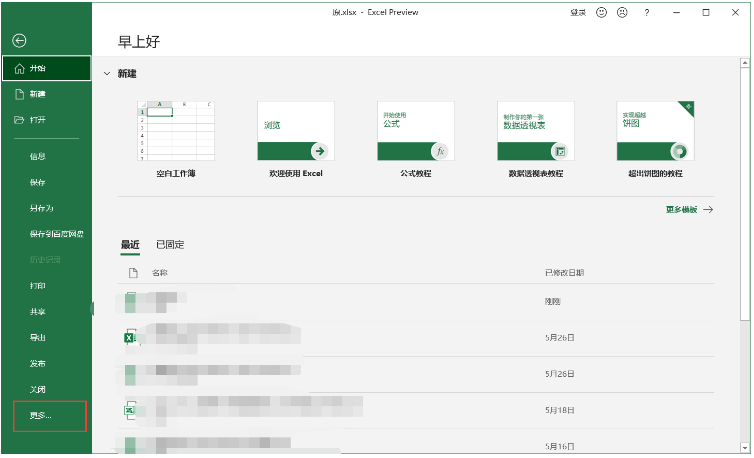The height and width of the screenshot is (458, 754).
Task: Click the 名称 column header
Action: pos(160,273)
